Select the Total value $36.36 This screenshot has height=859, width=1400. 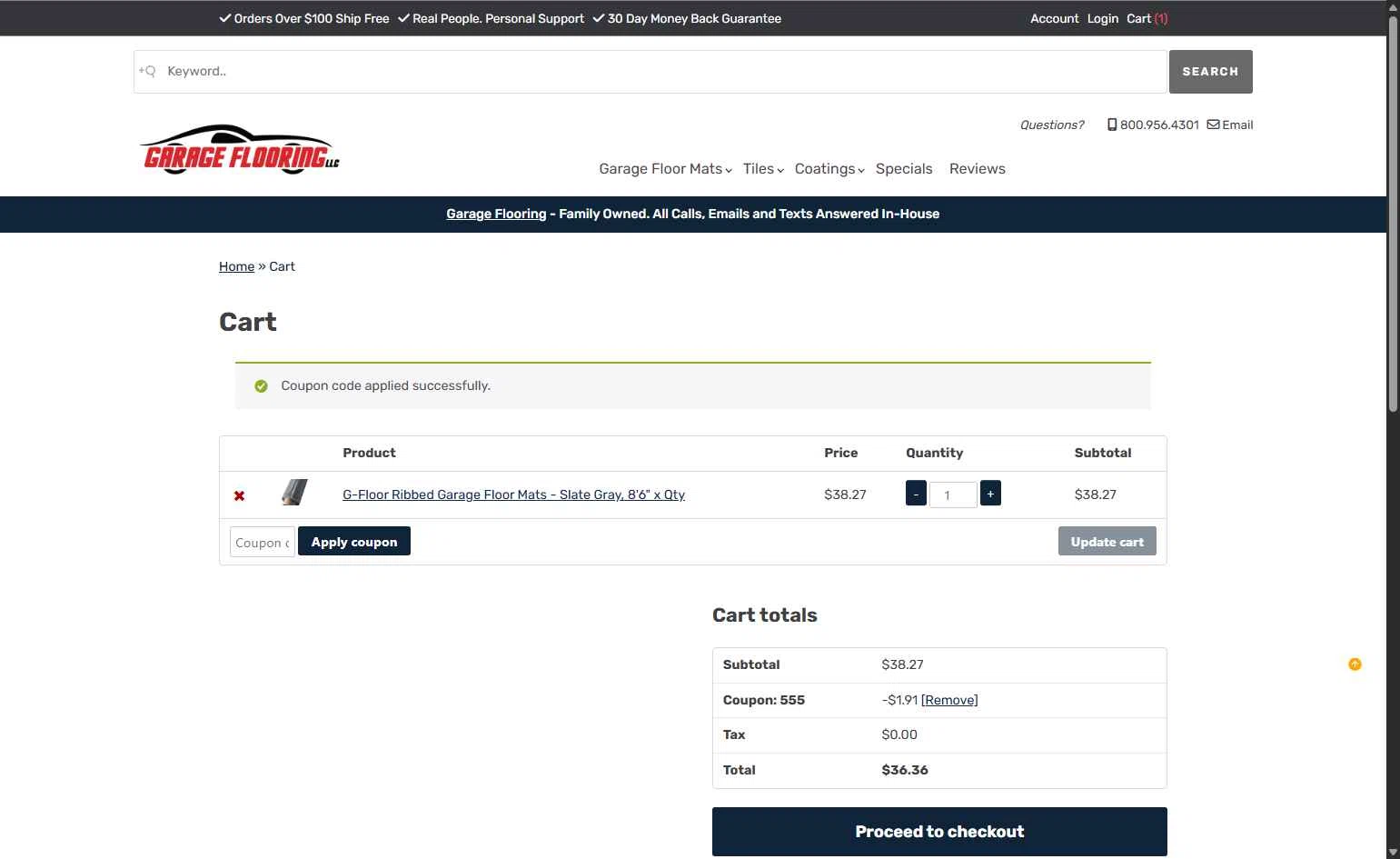[905, 770]
